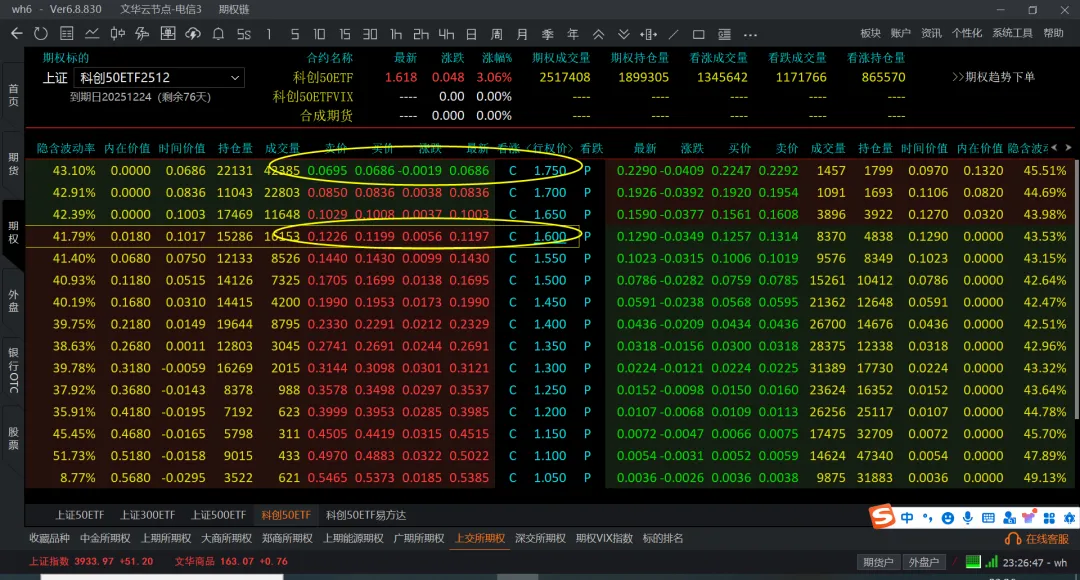Screen dimensions: 1080x580
Task: Click the 期权趋势下单 link
Action: pos(993,77)
